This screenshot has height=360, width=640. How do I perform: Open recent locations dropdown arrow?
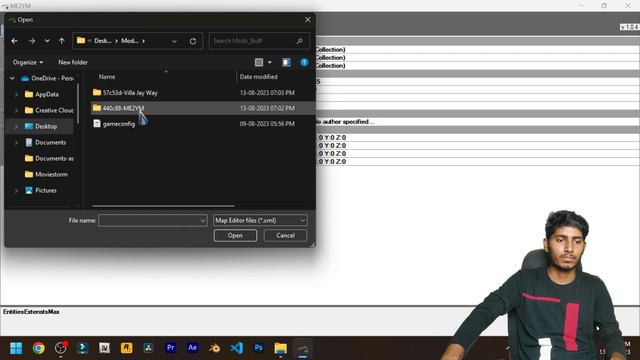(47, 41)
